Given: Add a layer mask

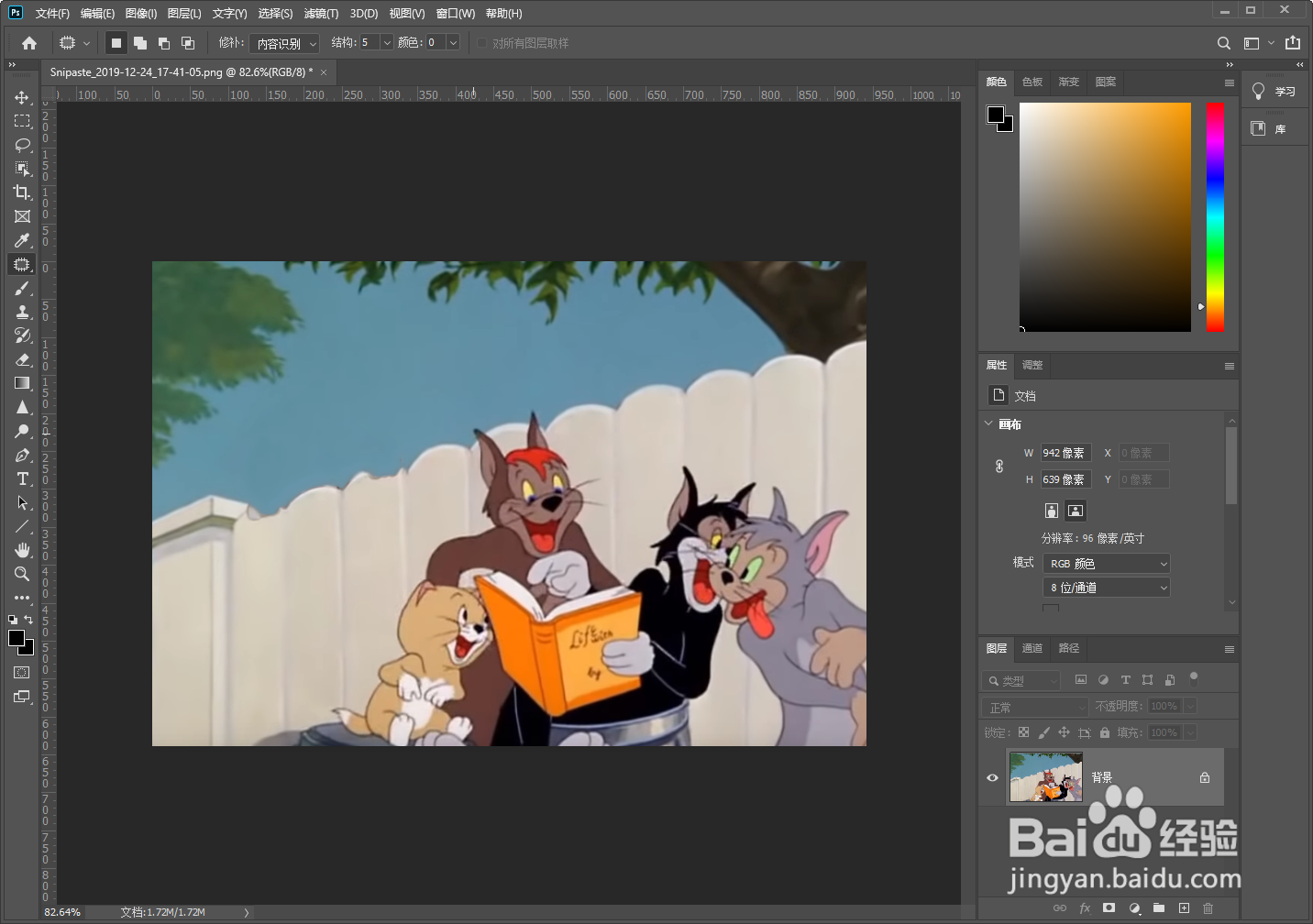Looking at the screenshot, I should [x=1109, y=907].
